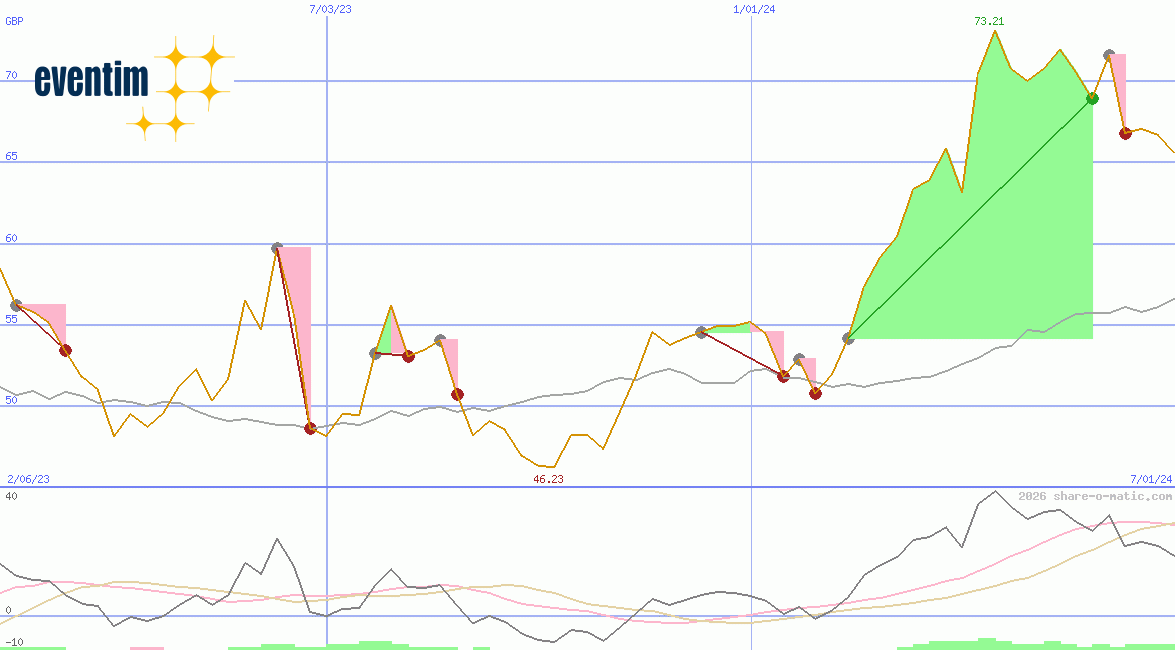Click the GBP currency label

pos(14,20)
